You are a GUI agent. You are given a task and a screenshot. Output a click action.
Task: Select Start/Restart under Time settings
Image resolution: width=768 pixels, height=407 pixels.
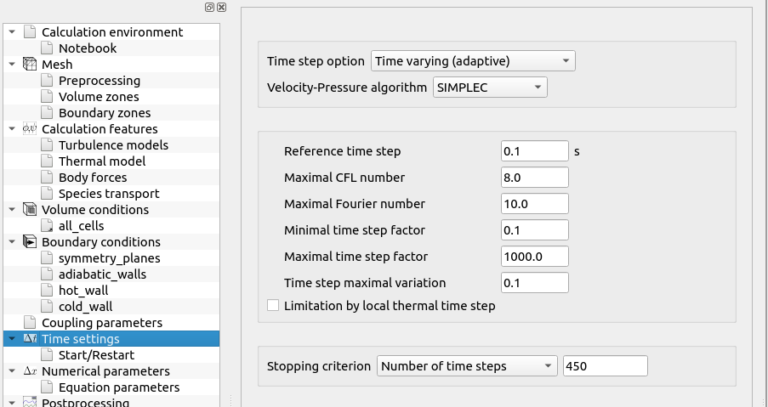tap(100, 355)
